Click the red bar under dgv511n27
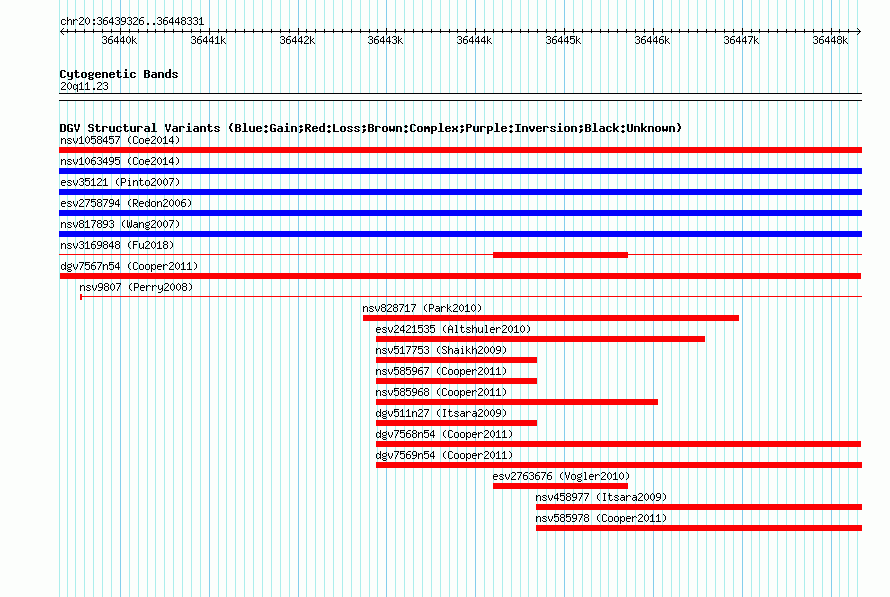Viewport: 890px width, 597px height. (x=456, y=423)
